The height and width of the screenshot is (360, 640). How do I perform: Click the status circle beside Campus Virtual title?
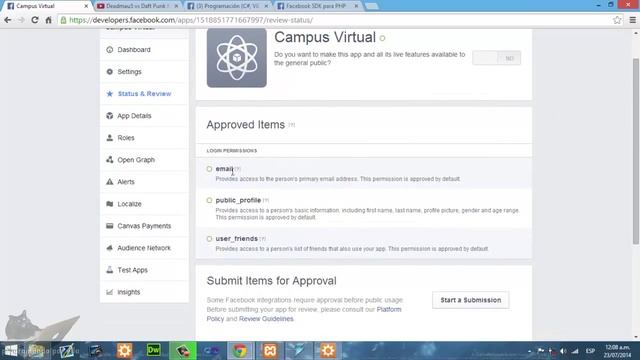tap(382, 38)
